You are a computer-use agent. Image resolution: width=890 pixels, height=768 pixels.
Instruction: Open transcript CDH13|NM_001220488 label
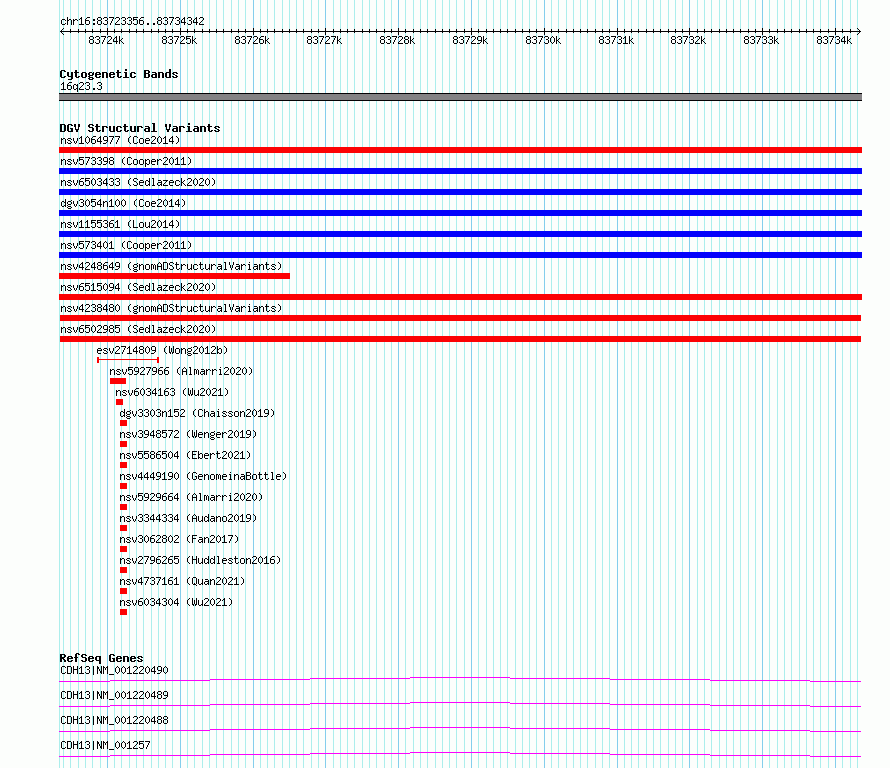(x=114, y=720)
